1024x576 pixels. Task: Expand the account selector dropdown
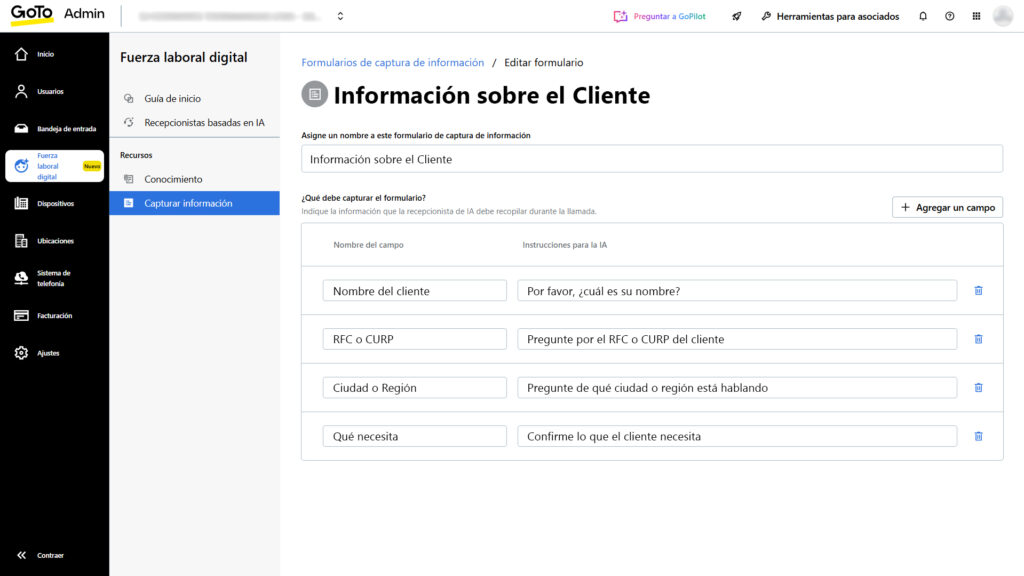[x=340, y=16]
